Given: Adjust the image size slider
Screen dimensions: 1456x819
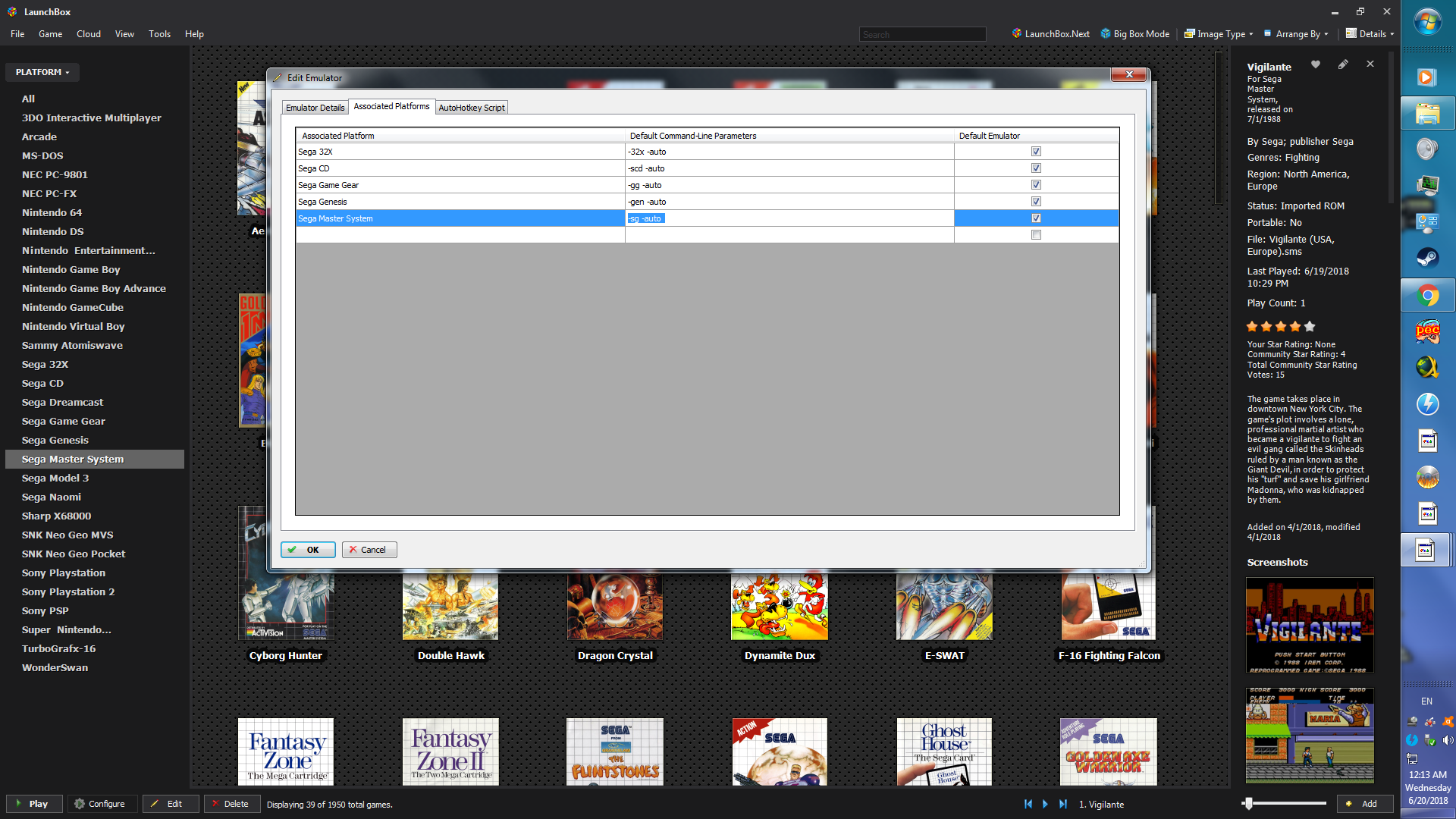Looking at the screenshot, I should (1247, 803).
